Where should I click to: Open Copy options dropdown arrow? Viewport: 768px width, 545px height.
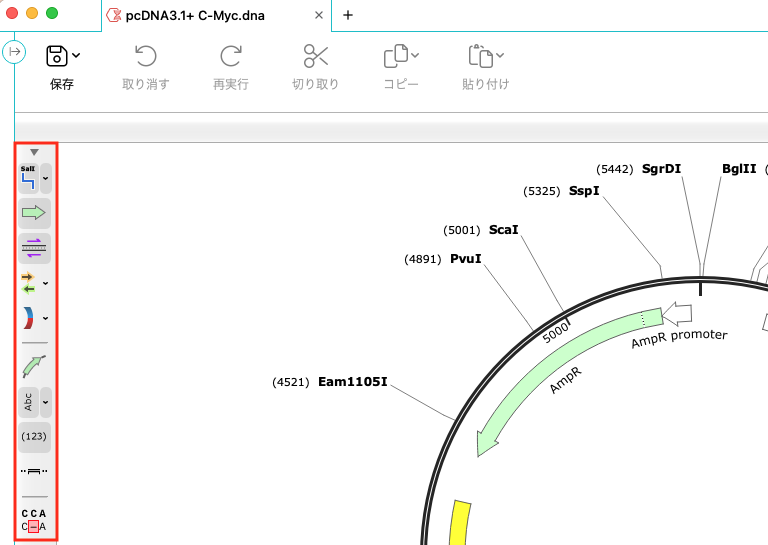point(415,55)
